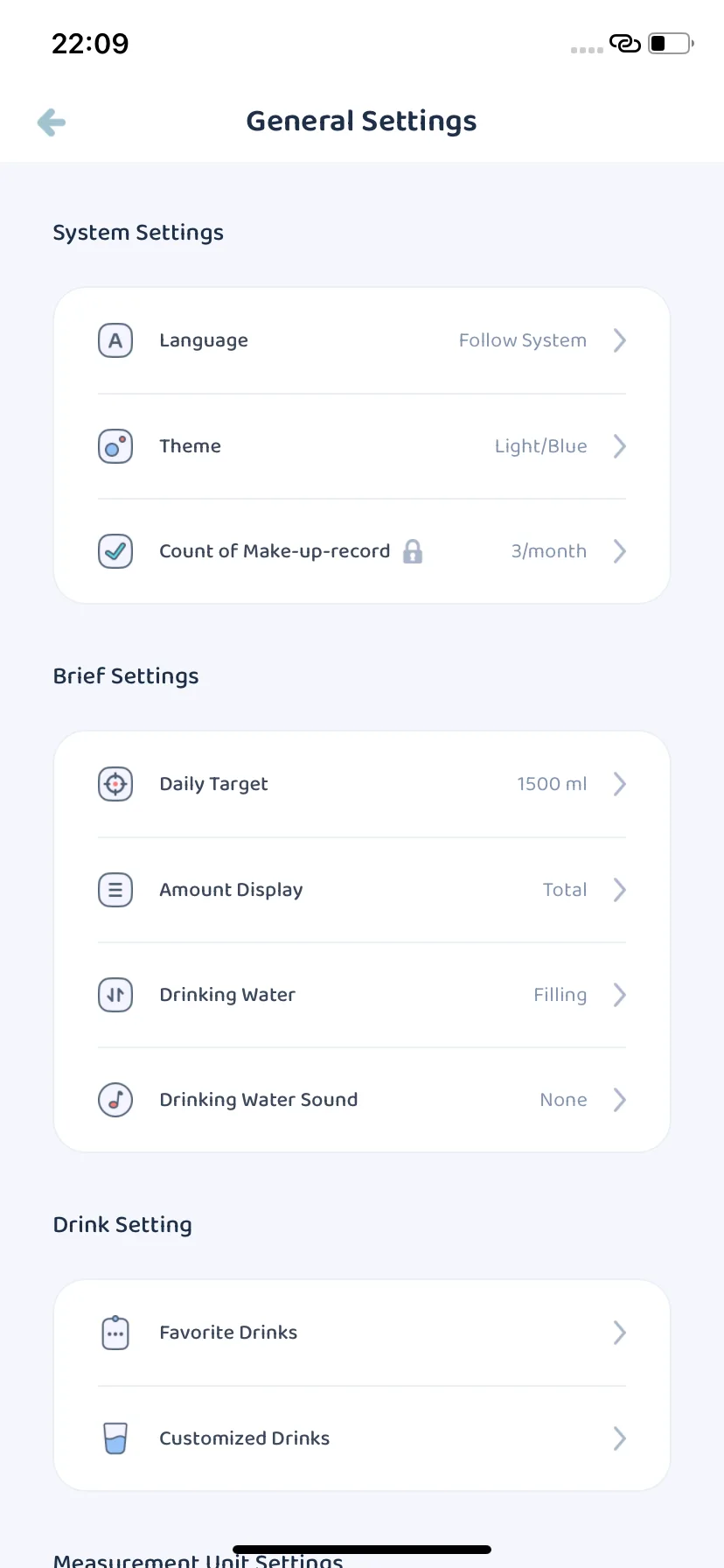The height and width of the screenshot is (1568, 724).
Task: Open the Amount Display setting
Action: pyautogui.click(x=362, y=890)
